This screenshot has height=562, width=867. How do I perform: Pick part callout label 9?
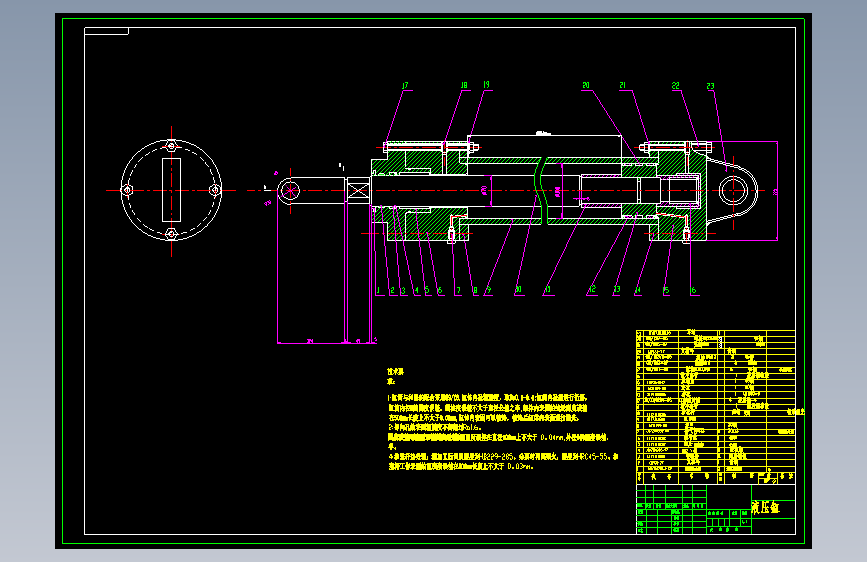pos(488,290)
